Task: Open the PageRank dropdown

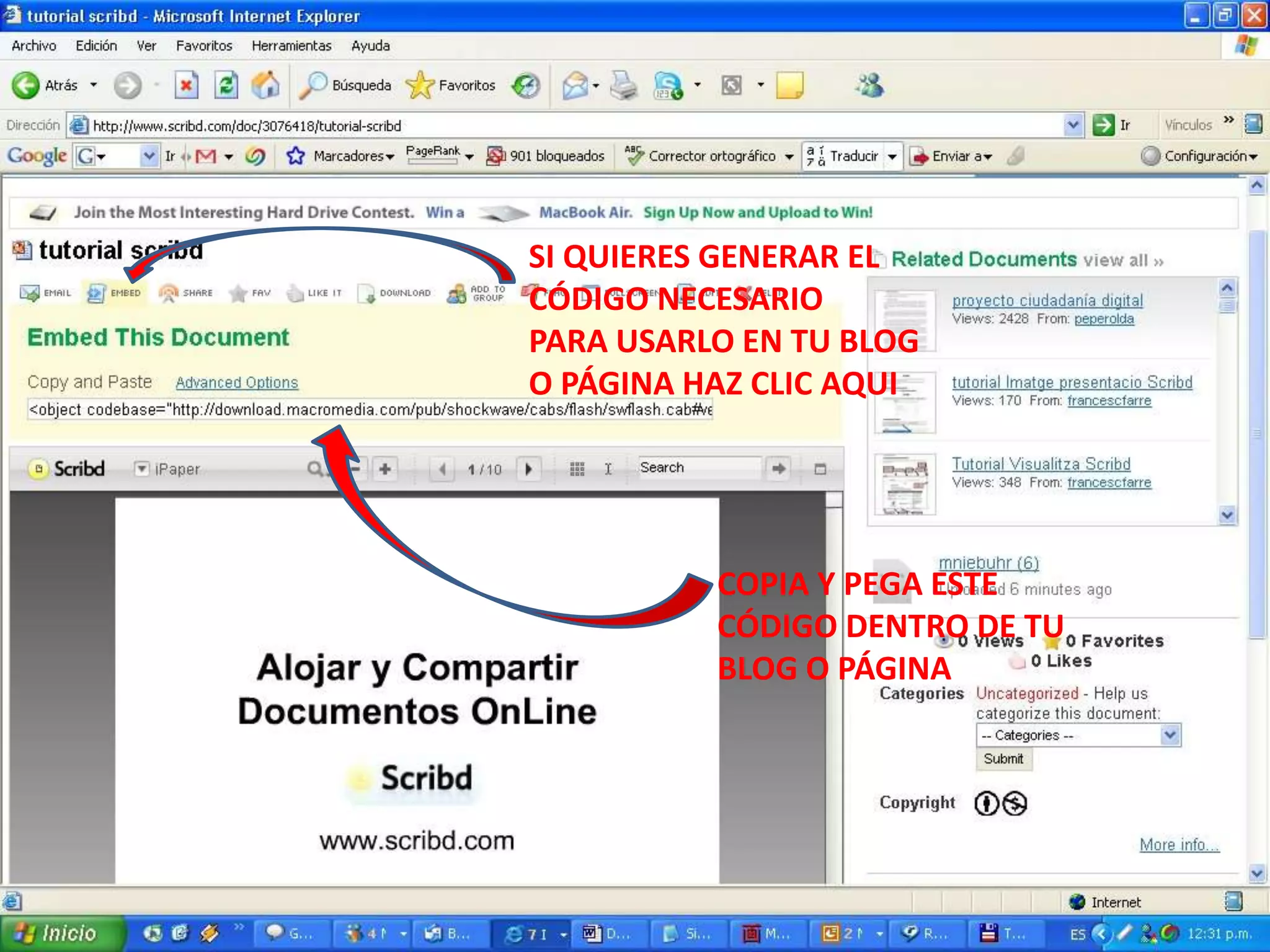Action: [469, 157]
